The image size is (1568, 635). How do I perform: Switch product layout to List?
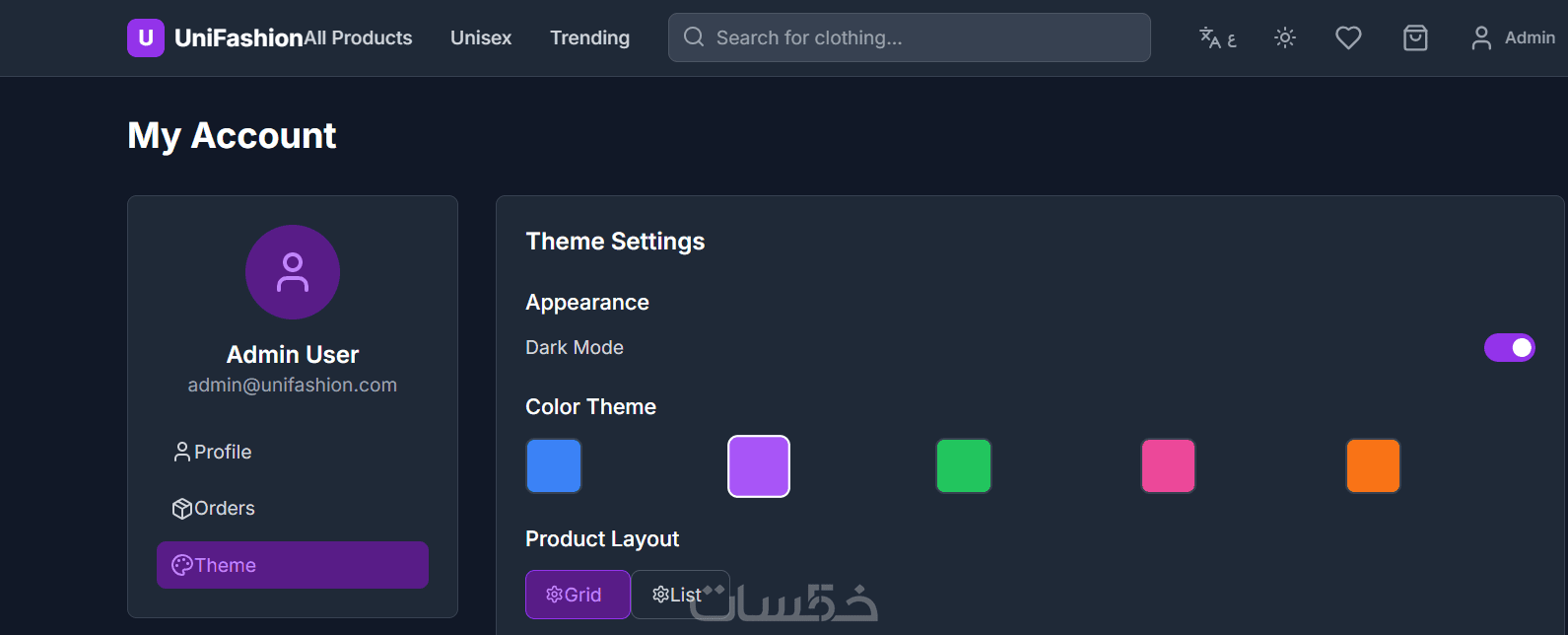coord(680,595)
